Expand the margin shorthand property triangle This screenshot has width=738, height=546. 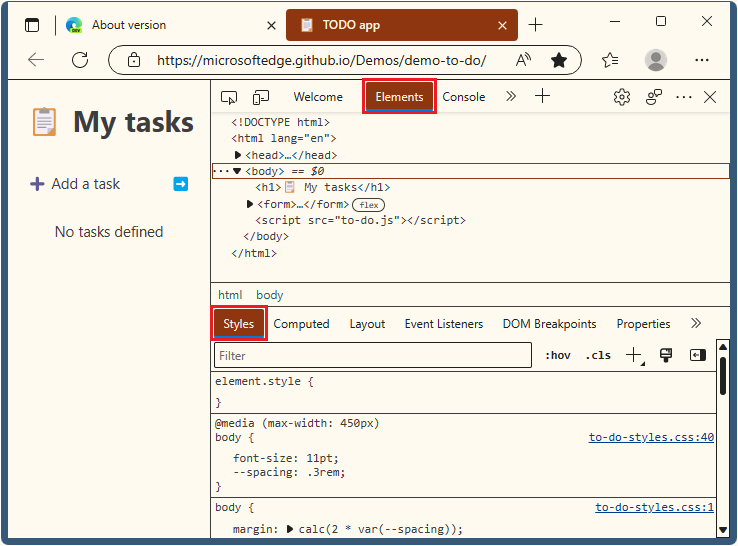[290, 529]
